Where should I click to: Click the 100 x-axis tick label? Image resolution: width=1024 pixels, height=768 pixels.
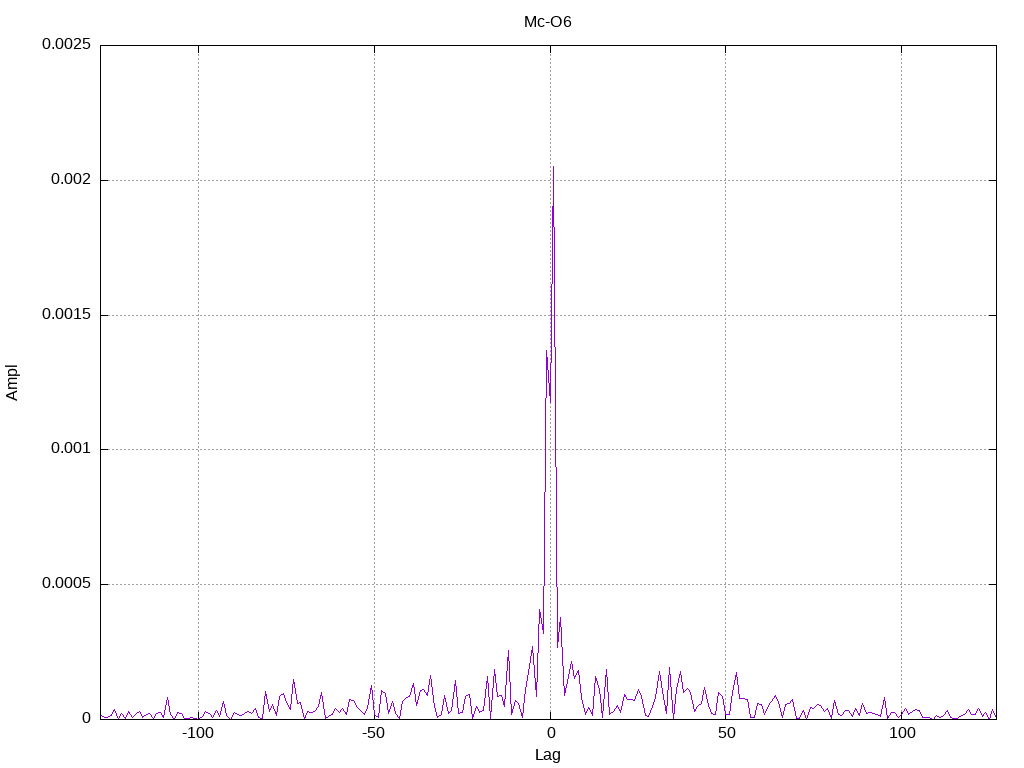[902, 733]
